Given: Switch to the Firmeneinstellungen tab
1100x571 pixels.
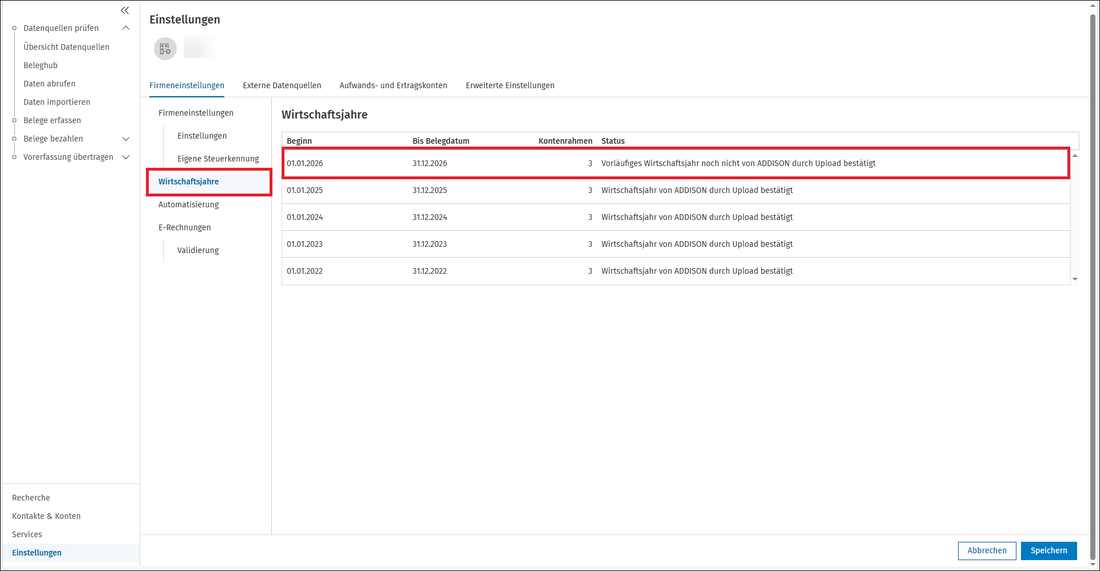Looking at the screenshot, I should pyautogui.click(x=187, y=86).
